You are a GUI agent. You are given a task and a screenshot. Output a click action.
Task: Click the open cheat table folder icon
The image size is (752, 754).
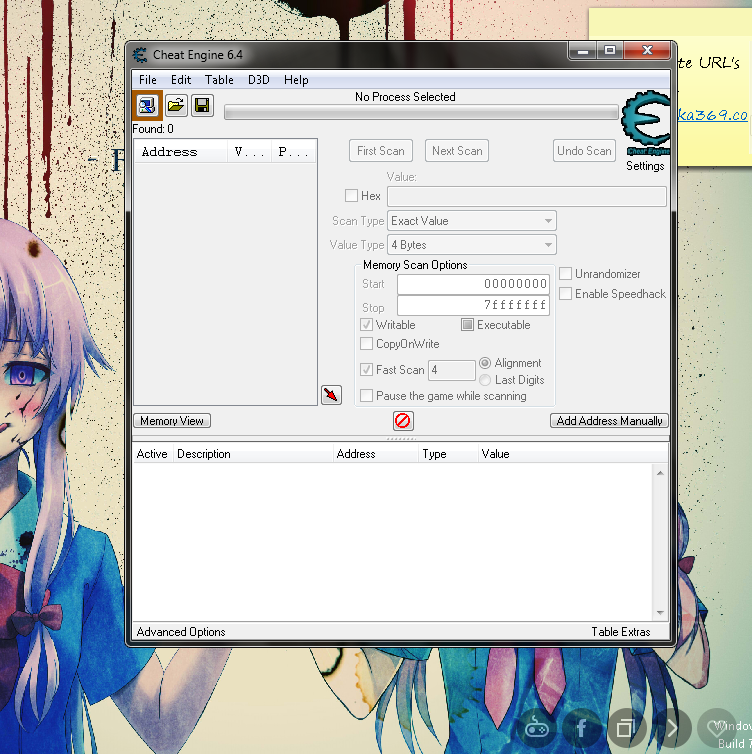click(176, 105)
